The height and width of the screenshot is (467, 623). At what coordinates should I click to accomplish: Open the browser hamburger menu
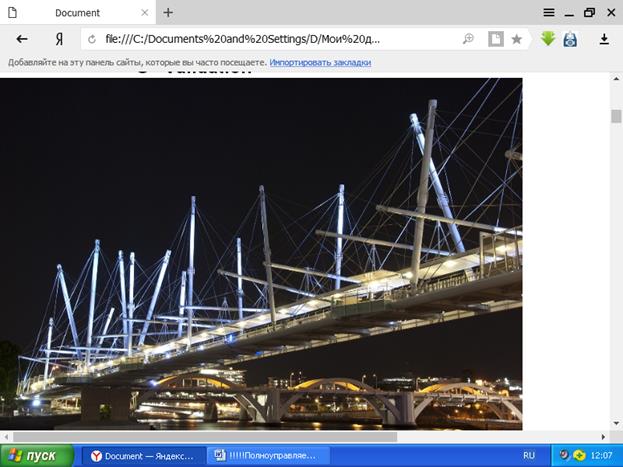pos(549,12)
